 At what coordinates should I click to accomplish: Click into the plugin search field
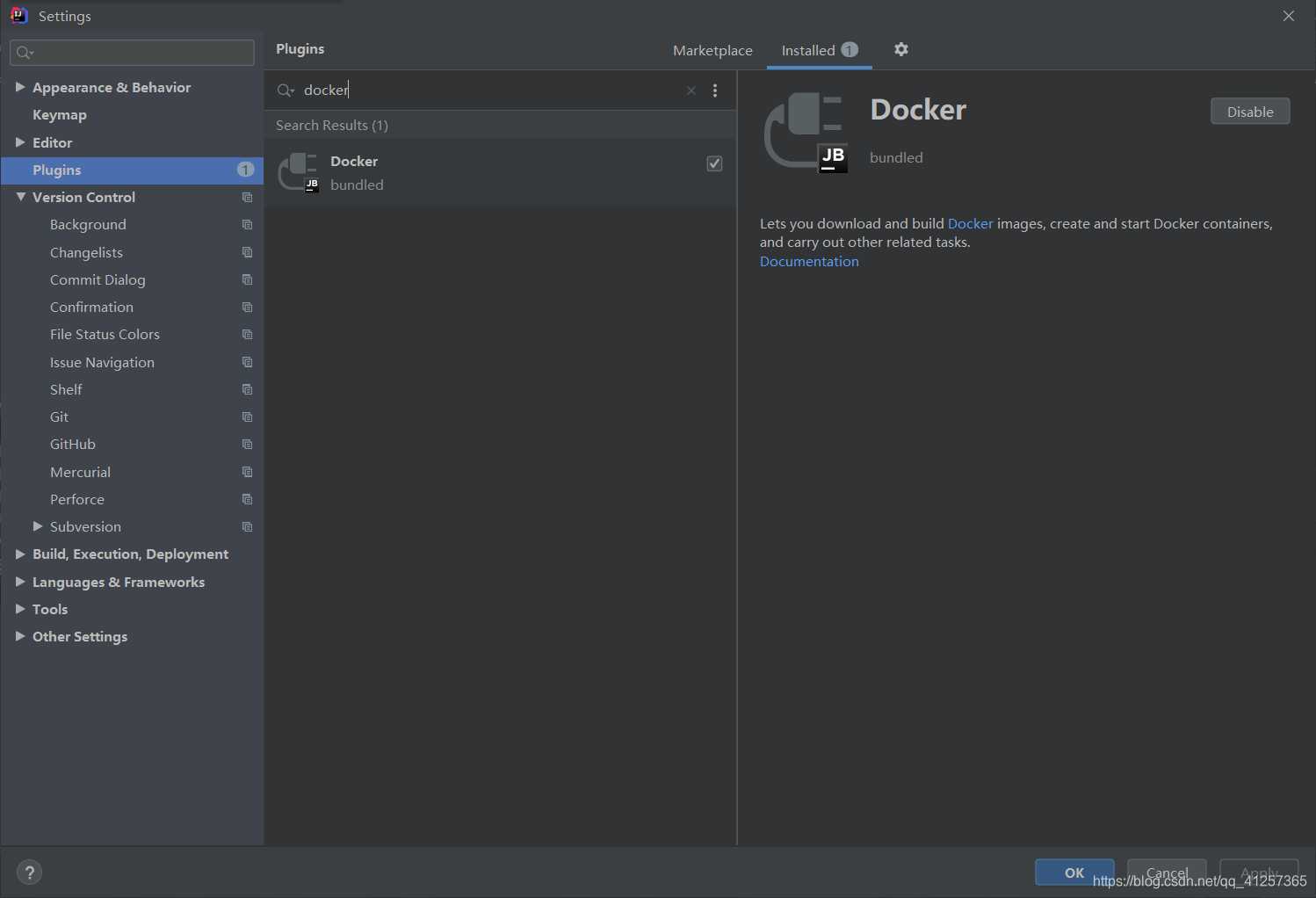tap(492, 91)
